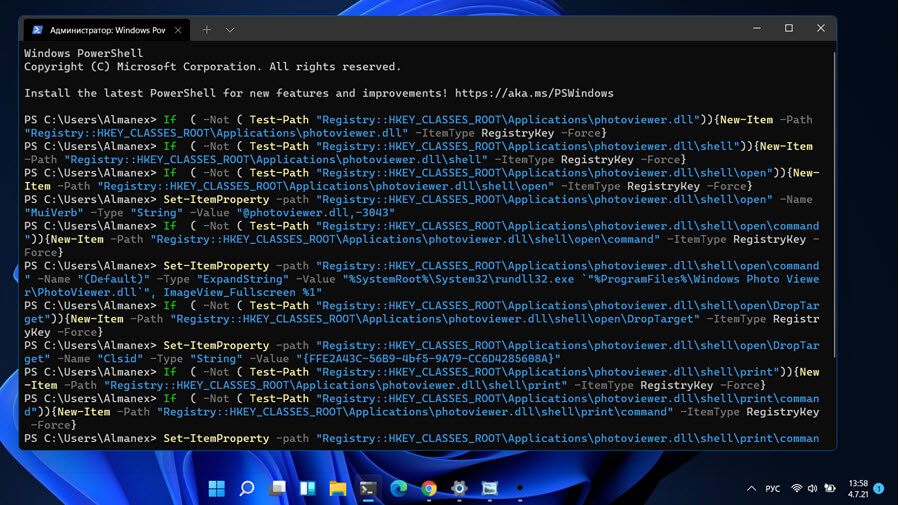Expand the new tab profile dropdown
Screen dimensions: 899x505
coord(230,30)
